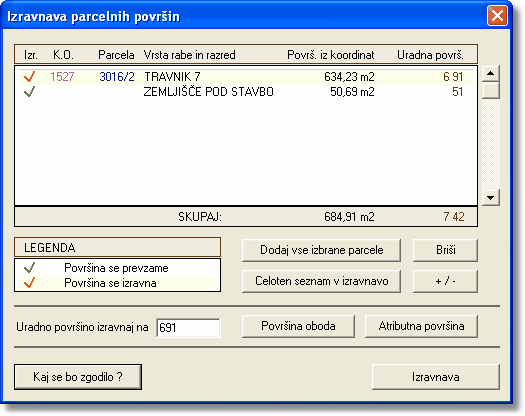Focus the Uradno površino izravnaj na field

[x=188, y=327]
